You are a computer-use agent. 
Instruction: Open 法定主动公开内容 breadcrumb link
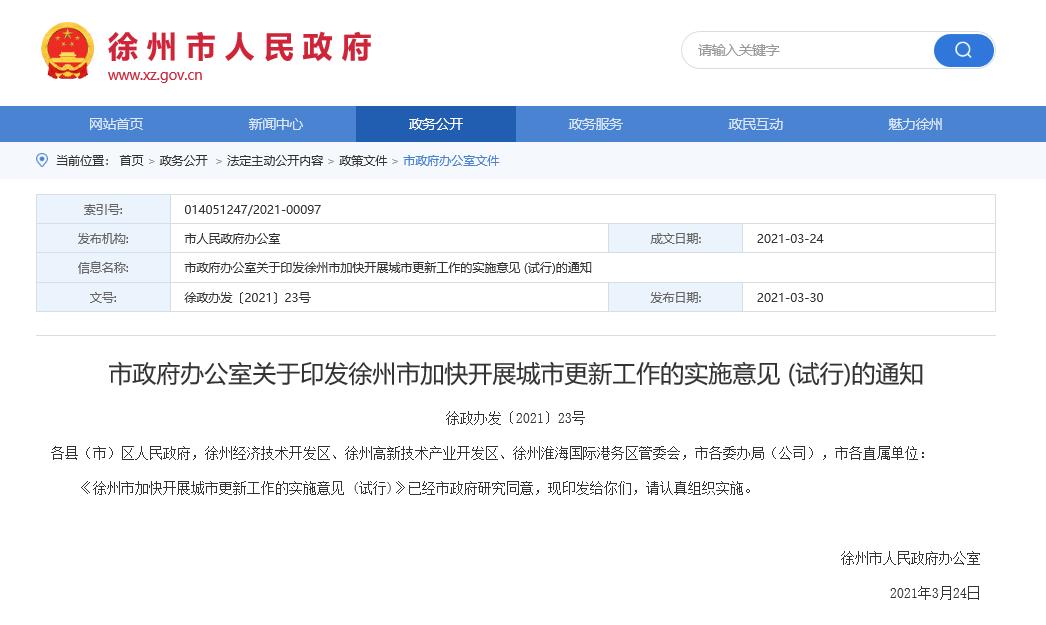click(x=275, y=161)
